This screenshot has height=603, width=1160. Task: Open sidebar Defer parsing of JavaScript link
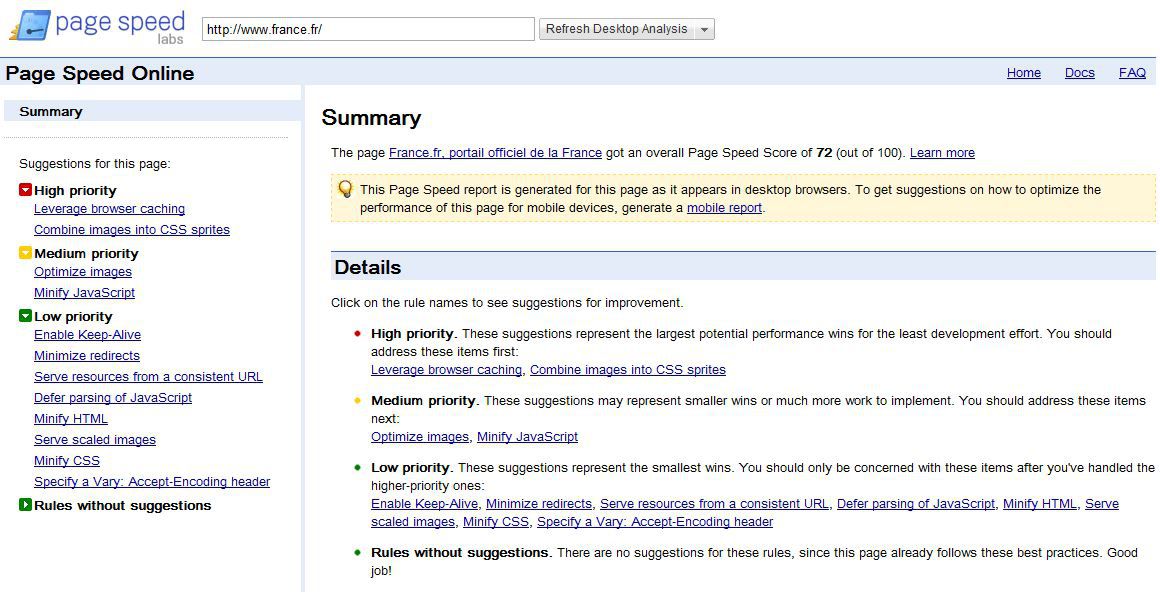(112, 397)
